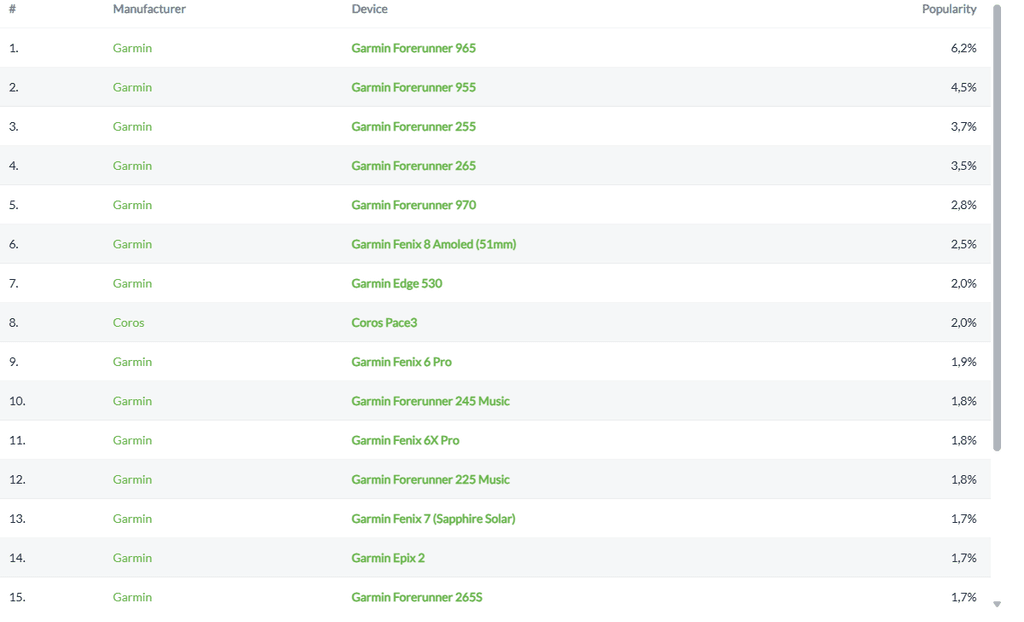
Task: Open the Garmin Fenix 6X Pro link
Action: coord(405,440)
